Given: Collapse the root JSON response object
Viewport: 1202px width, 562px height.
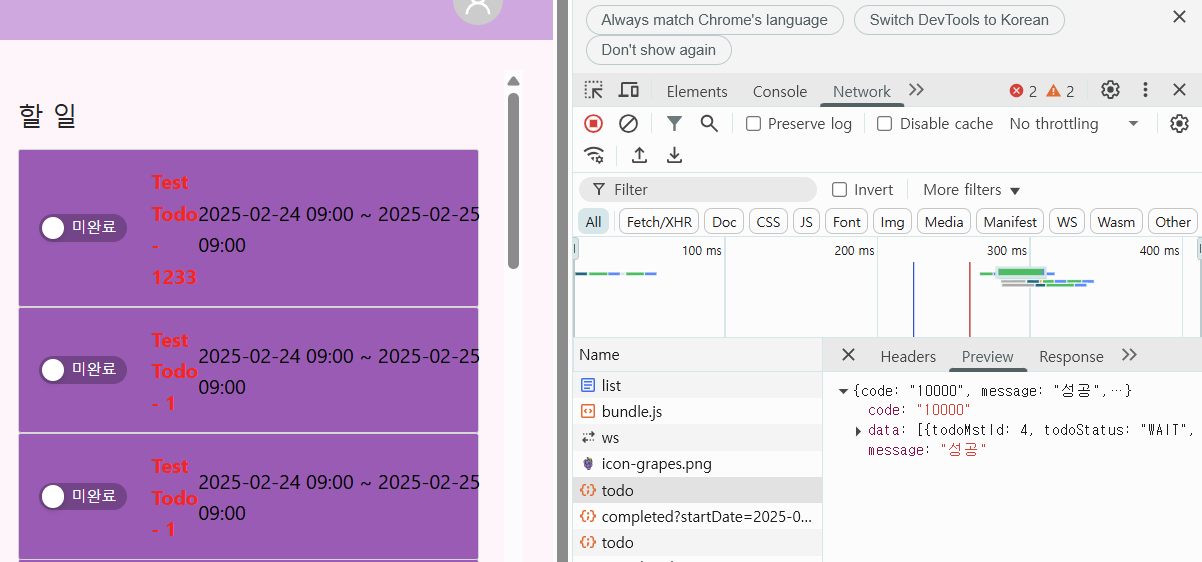Looking at the screenshot, I should coord(843,391).
